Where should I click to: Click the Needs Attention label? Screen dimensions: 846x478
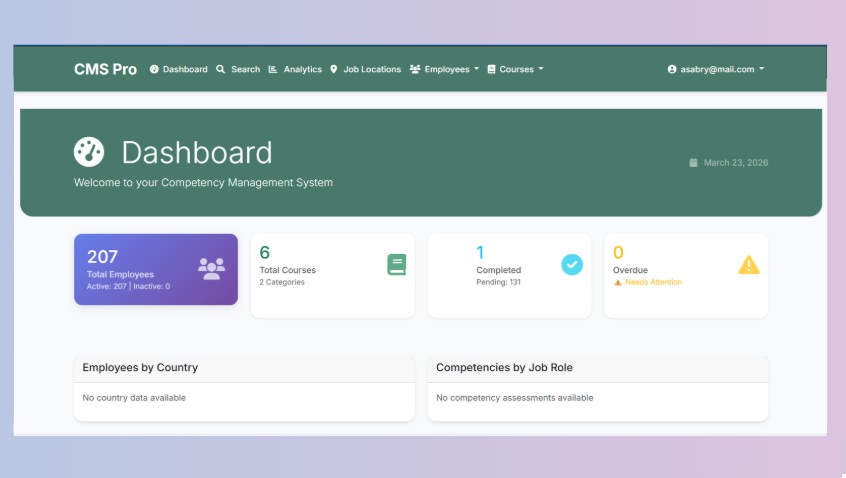653,282
